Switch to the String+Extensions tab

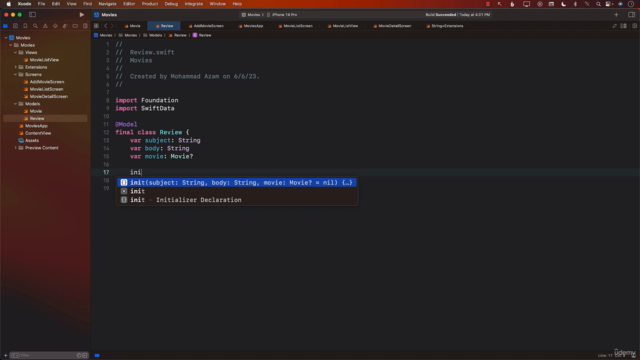coord(445,26)
